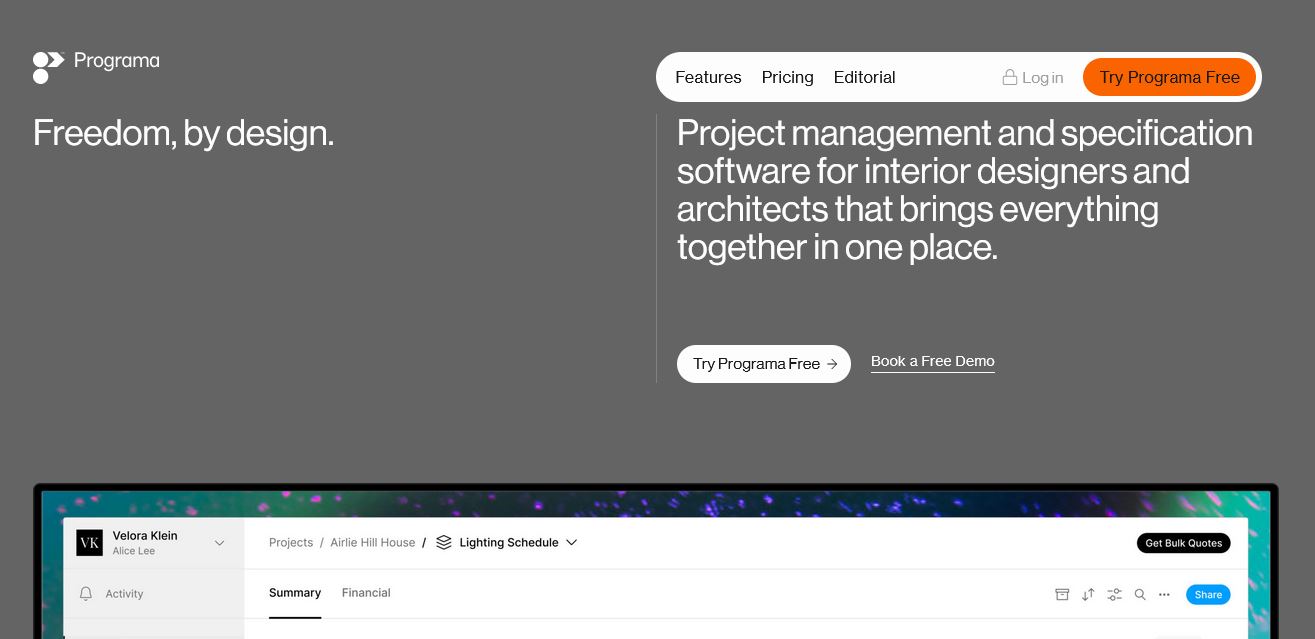Click the search magnifier icon
Viewport: 1315px width, 639px height.
tap(1140, 594)
